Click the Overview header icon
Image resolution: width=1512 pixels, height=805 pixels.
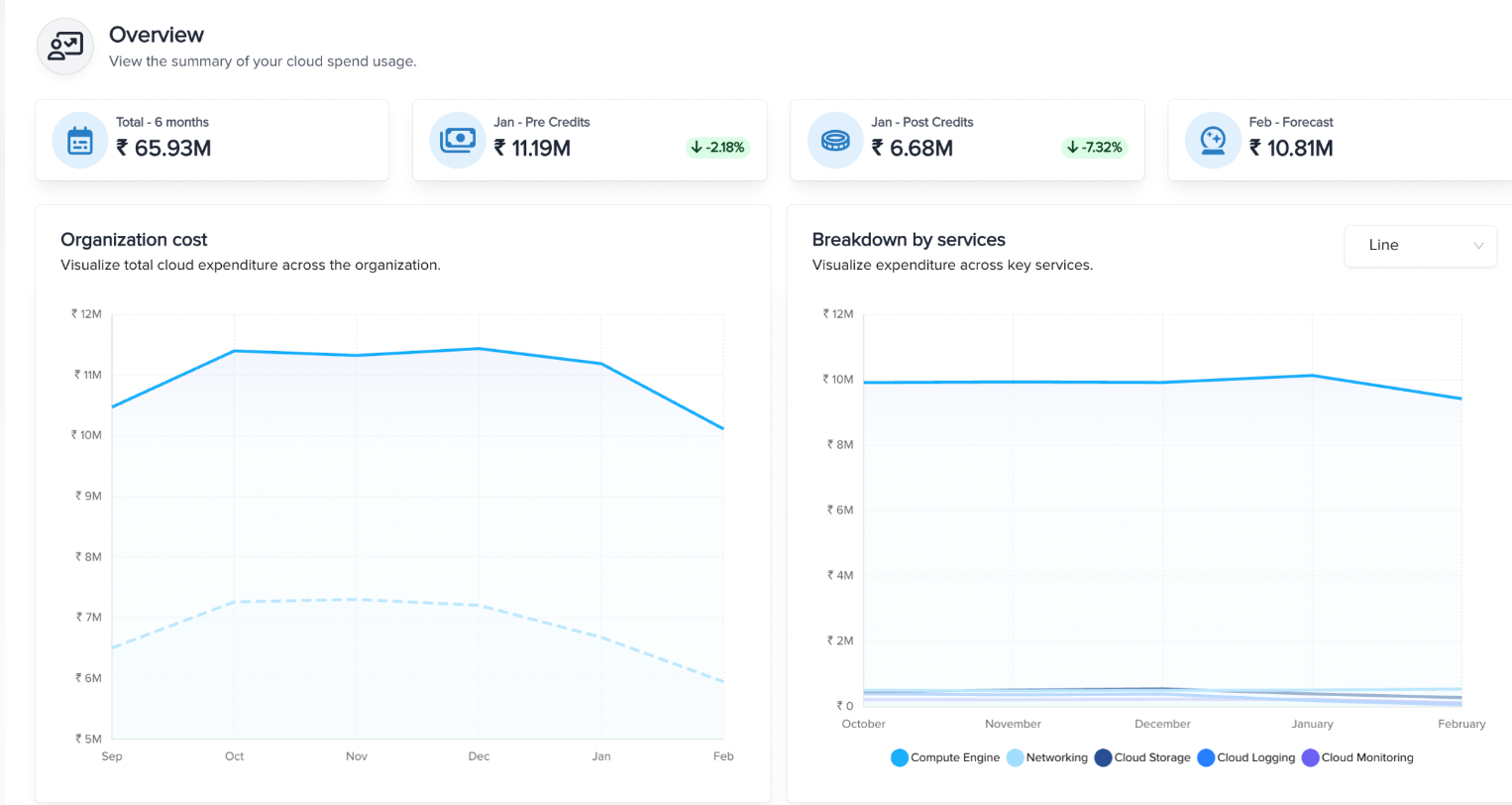coord(65,47)
